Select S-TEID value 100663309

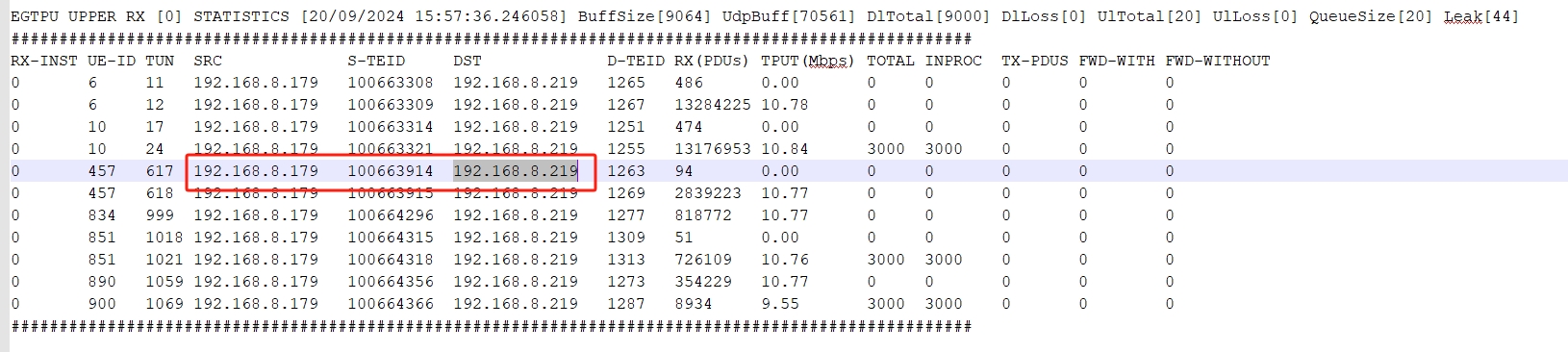click(391, 105)
